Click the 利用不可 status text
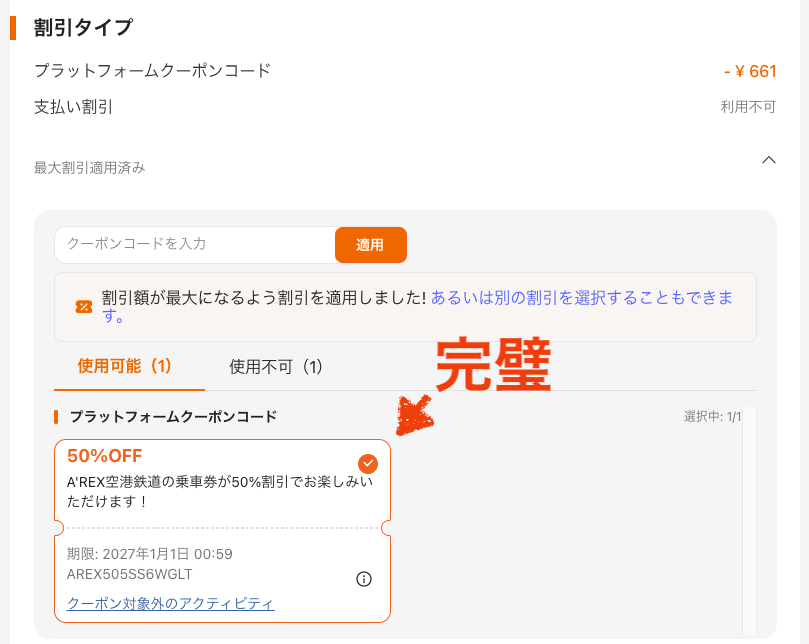The image size is (809, 644). click(x=748, y=107)
